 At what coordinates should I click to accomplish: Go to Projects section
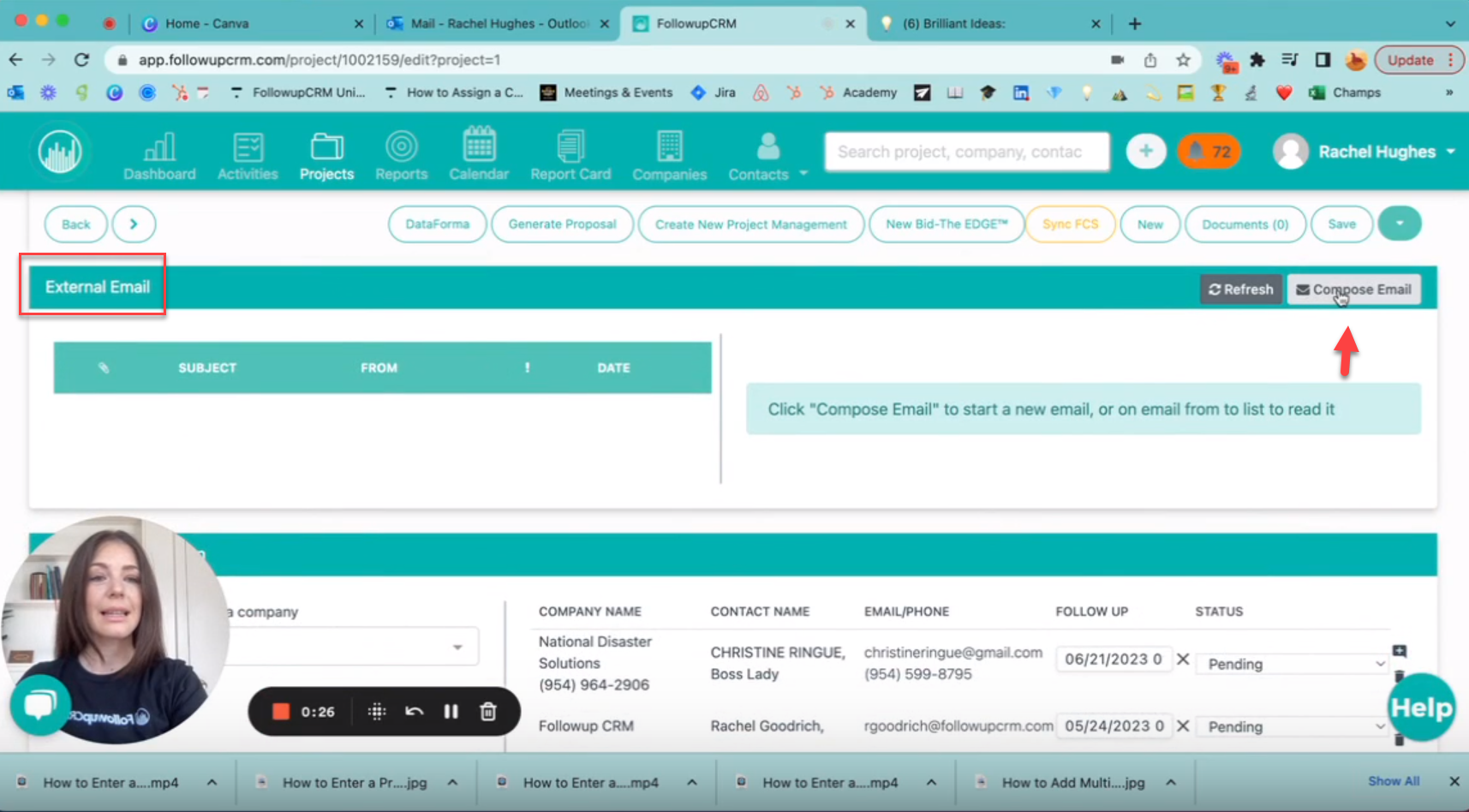[x=326, y=155]
